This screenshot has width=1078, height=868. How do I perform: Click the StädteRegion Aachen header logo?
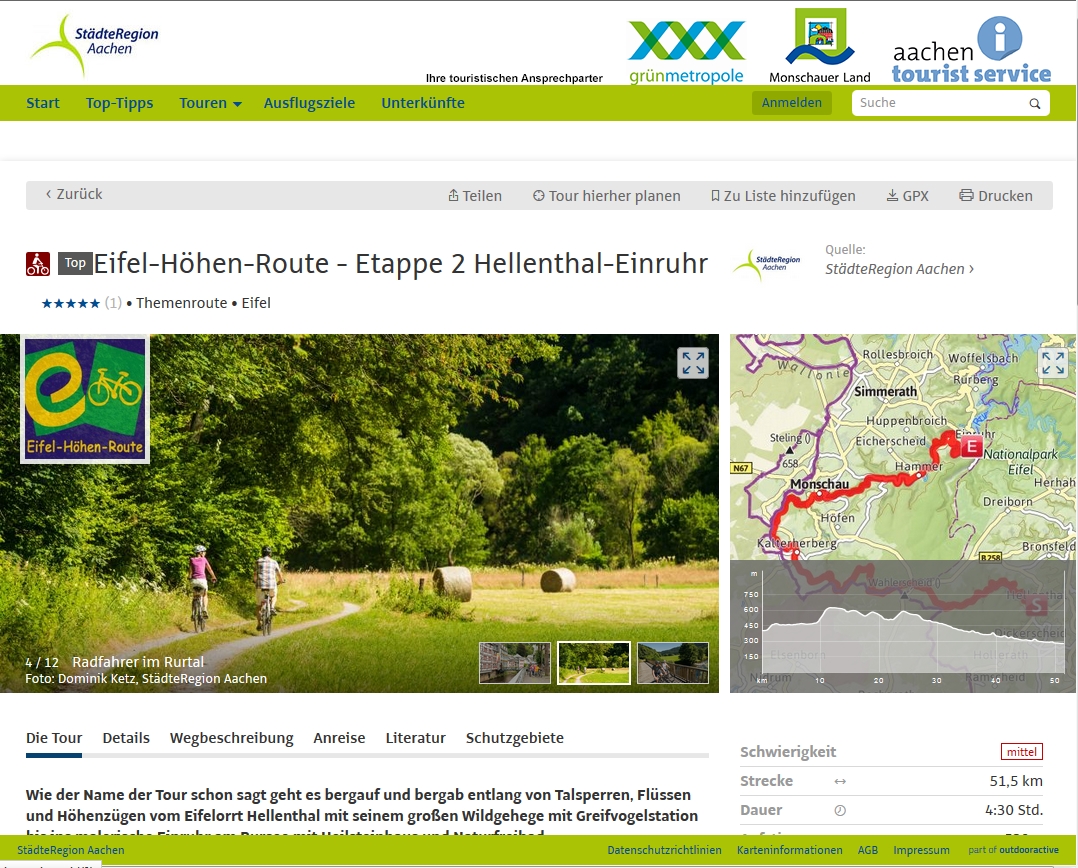click(94, 45)
